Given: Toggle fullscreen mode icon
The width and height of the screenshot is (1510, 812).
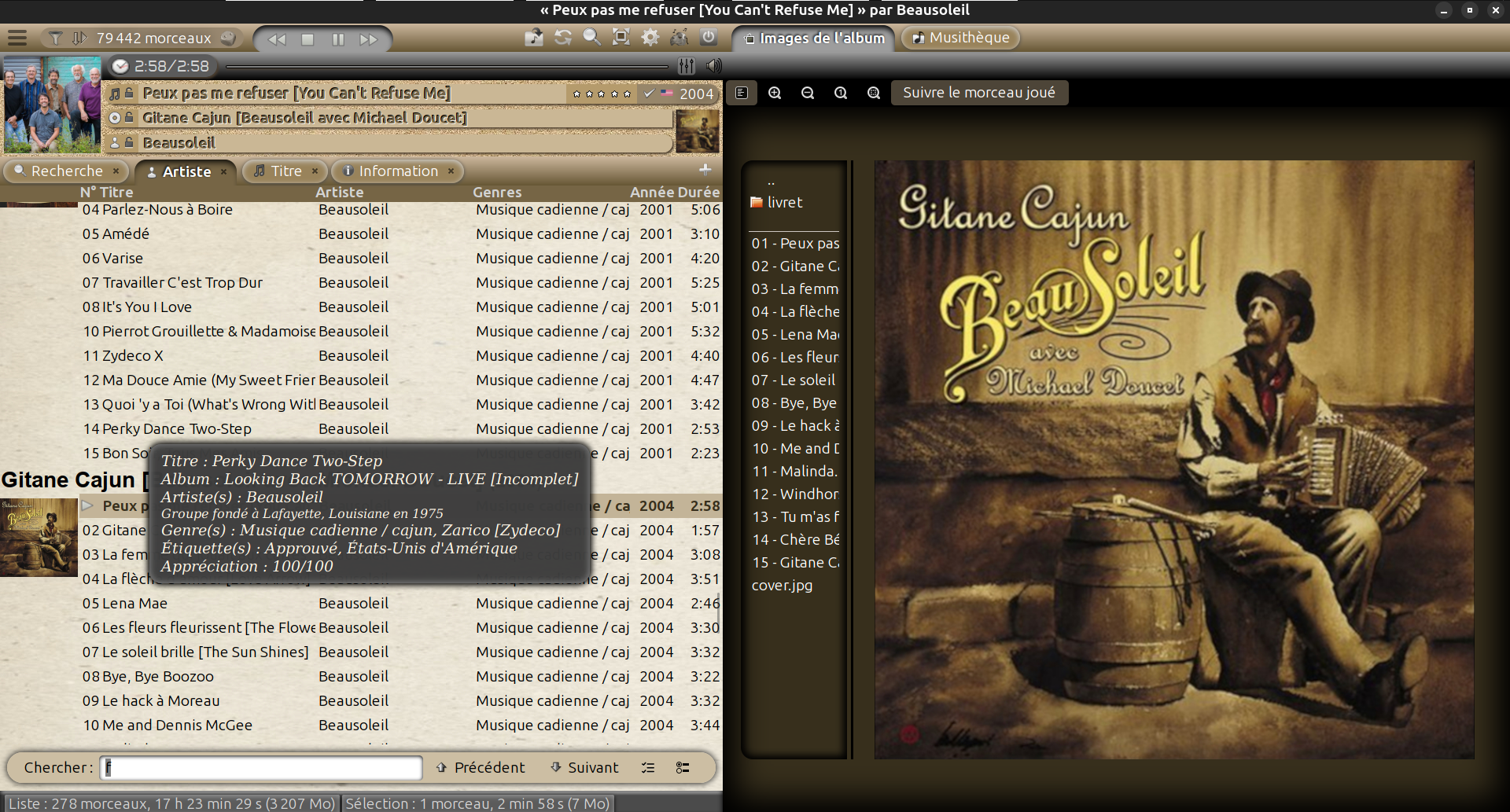Looking at the screenshot, I should click(621, 37).
